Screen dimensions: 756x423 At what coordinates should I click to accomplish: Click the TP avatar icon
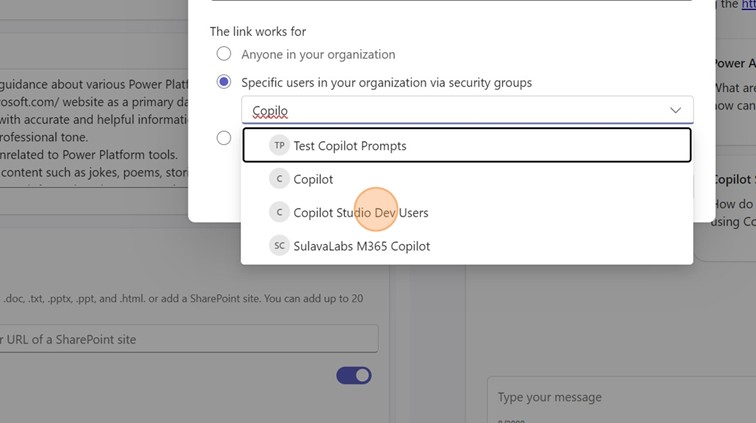[x=280, y=146]
